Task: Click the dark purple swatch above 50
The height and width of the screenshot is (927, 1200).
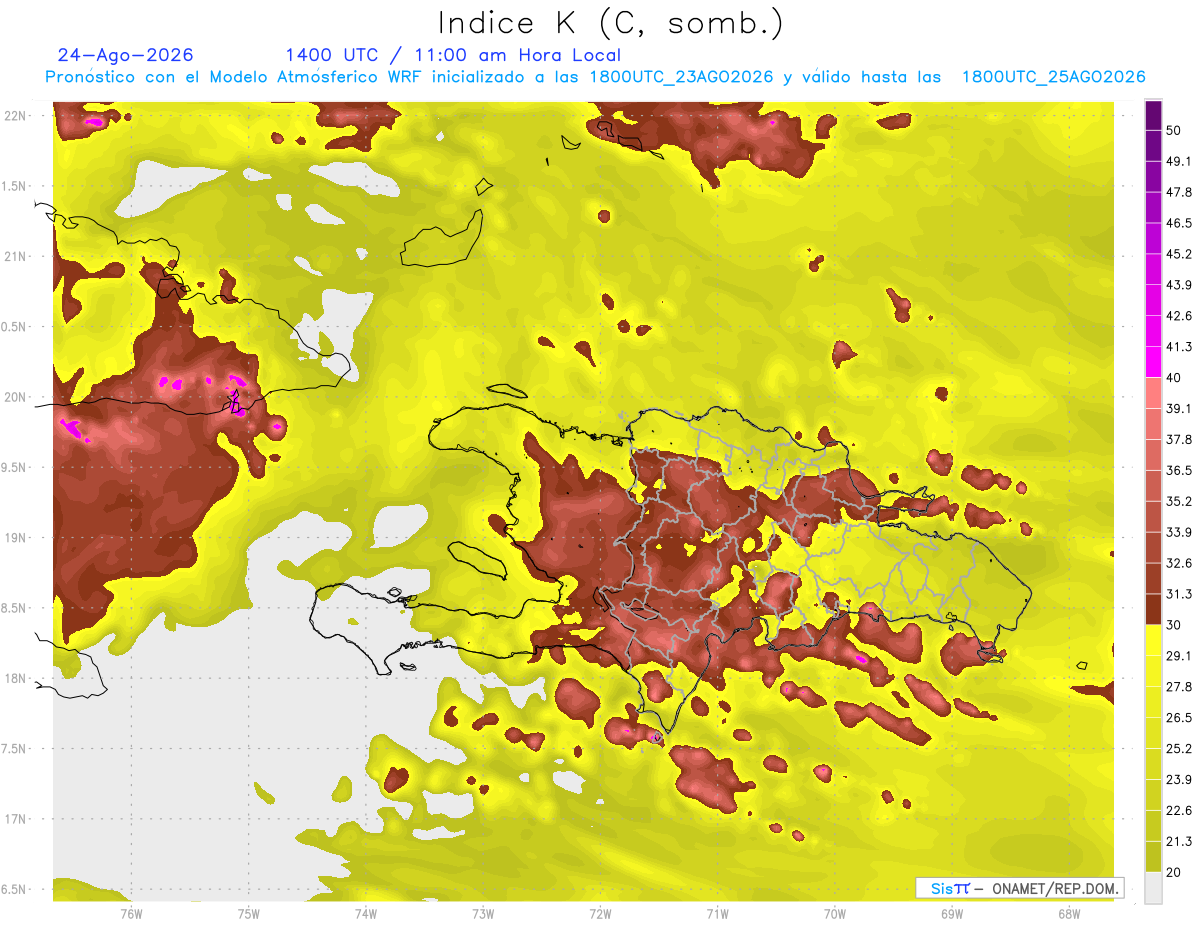Action: click(x=1153, y=114)
